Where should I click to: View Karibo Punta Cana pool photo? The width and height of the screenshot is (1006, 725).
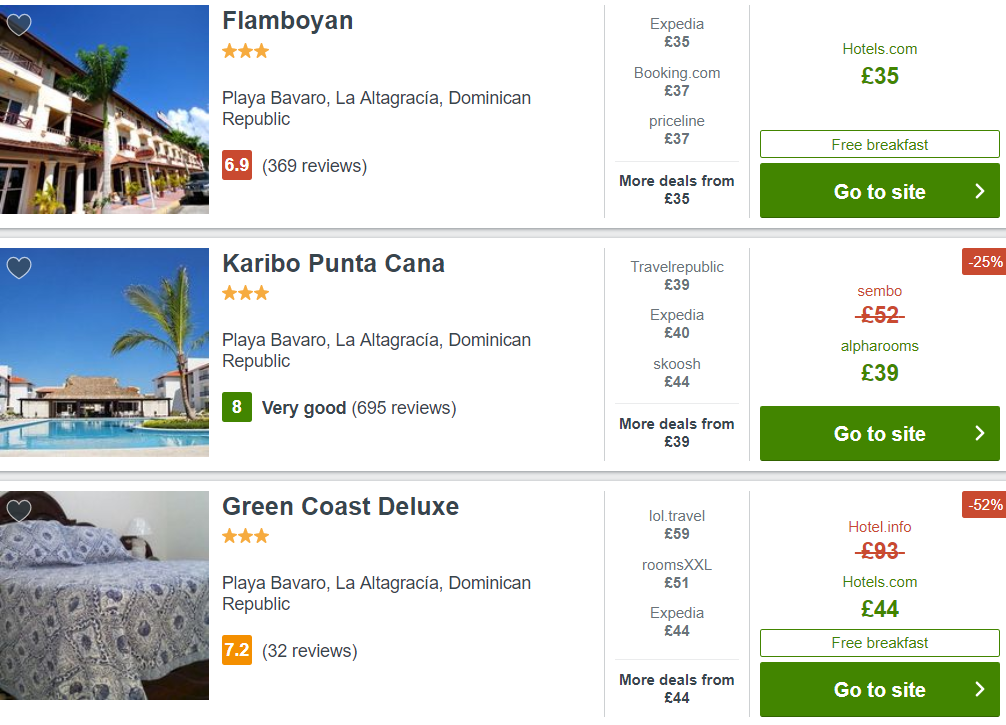pyautogui.click(x=104, y=352)
